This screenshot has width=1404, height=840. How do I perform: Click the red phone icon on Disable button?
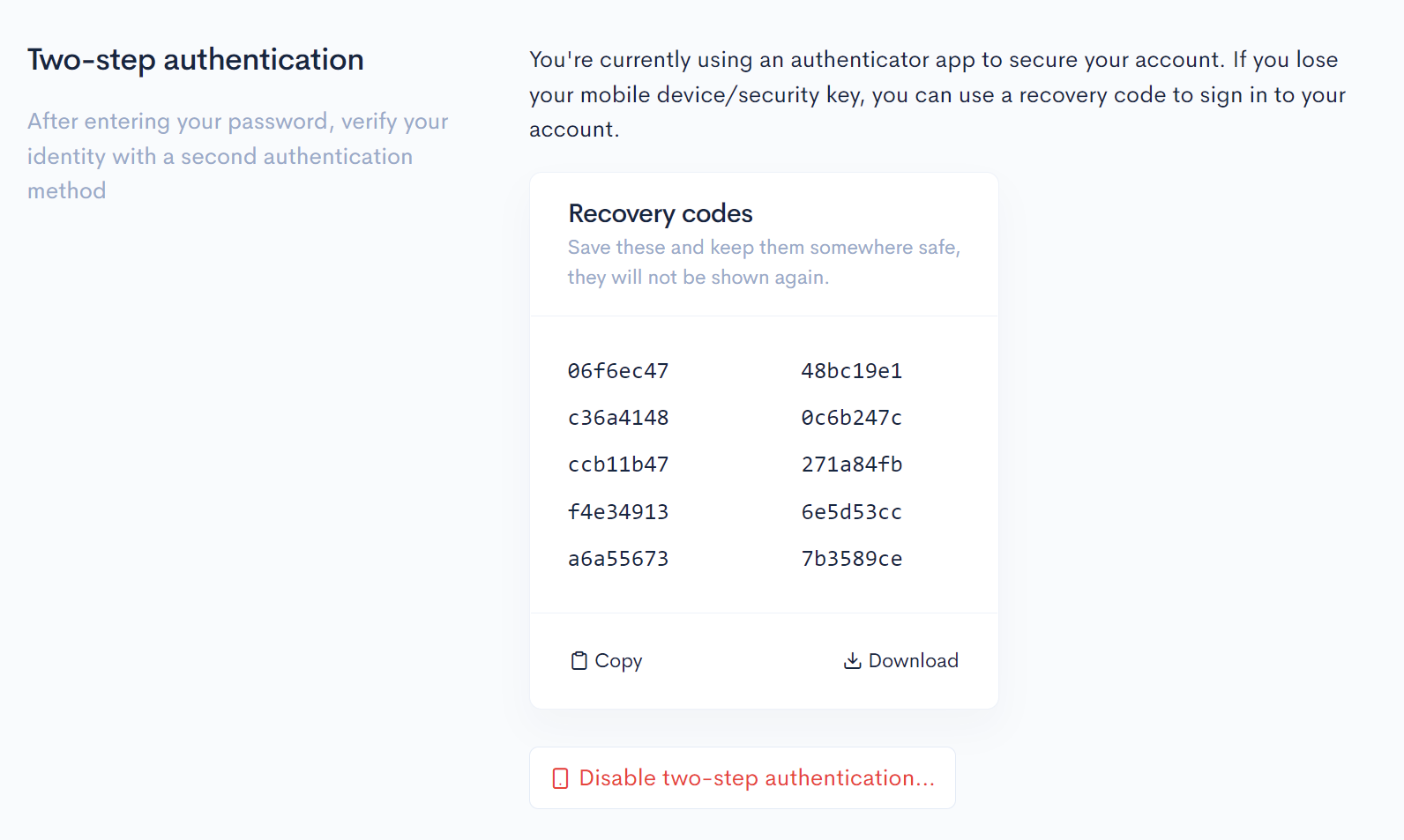click(560, 778)
